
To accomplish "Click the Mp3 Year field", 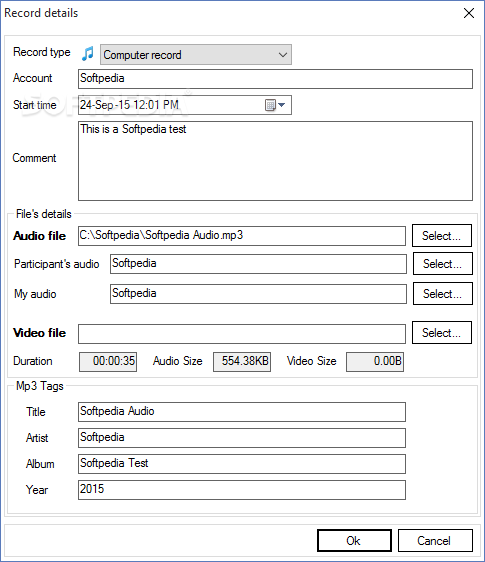I will (x=242, y=490).
